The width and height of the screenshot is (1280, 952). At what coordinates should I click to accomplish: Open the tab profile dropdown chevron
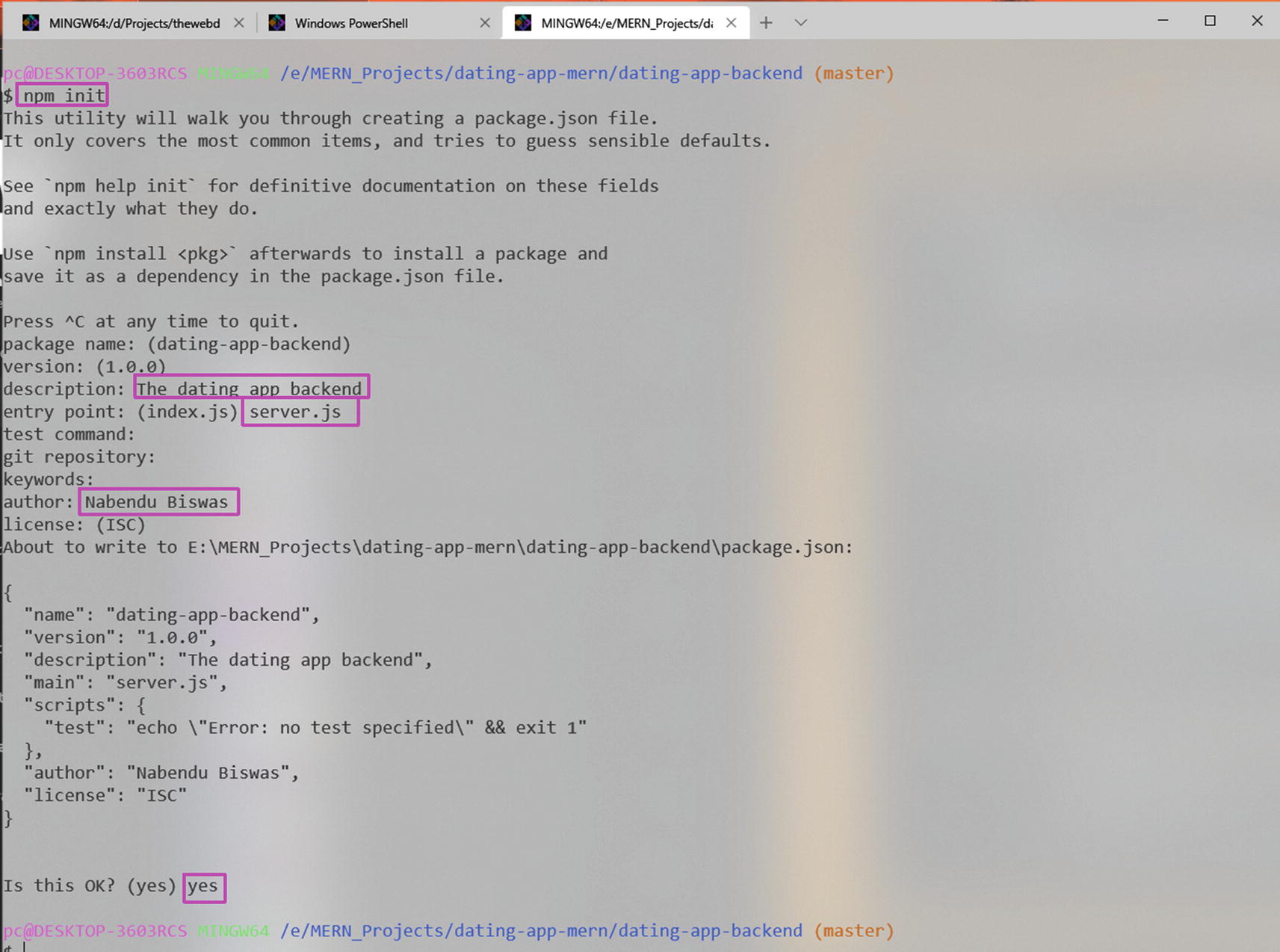coord(800,23)
